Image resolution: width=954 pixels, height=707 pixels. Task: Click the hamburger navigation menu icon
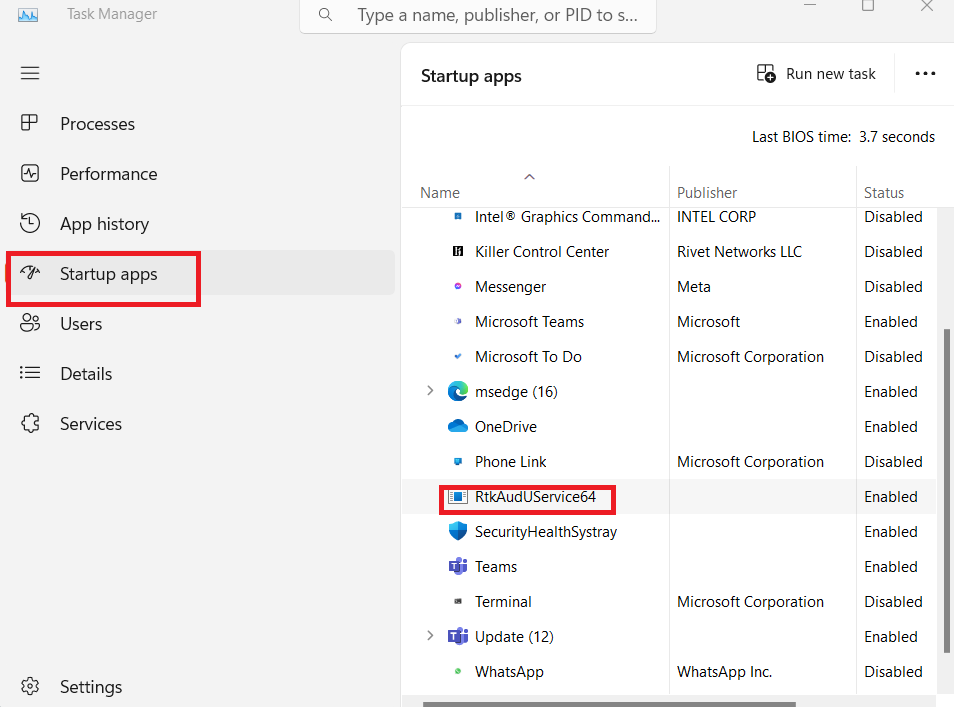[x=30, y=73]
